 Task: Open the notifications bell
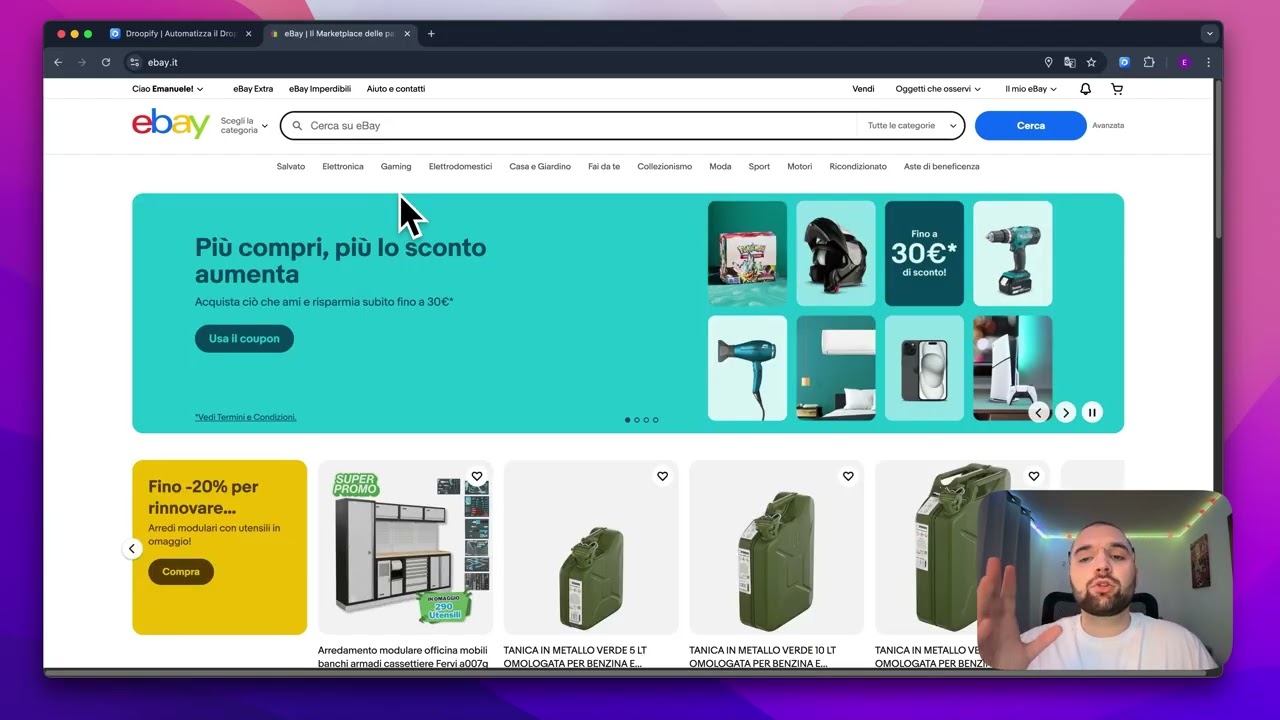click(1085, 89)
